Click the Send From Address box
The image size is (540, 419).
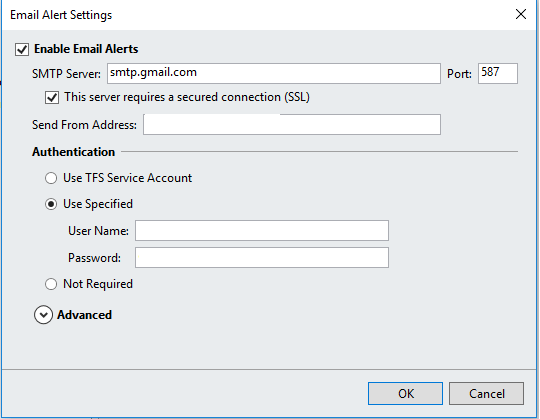pos(292,125)
